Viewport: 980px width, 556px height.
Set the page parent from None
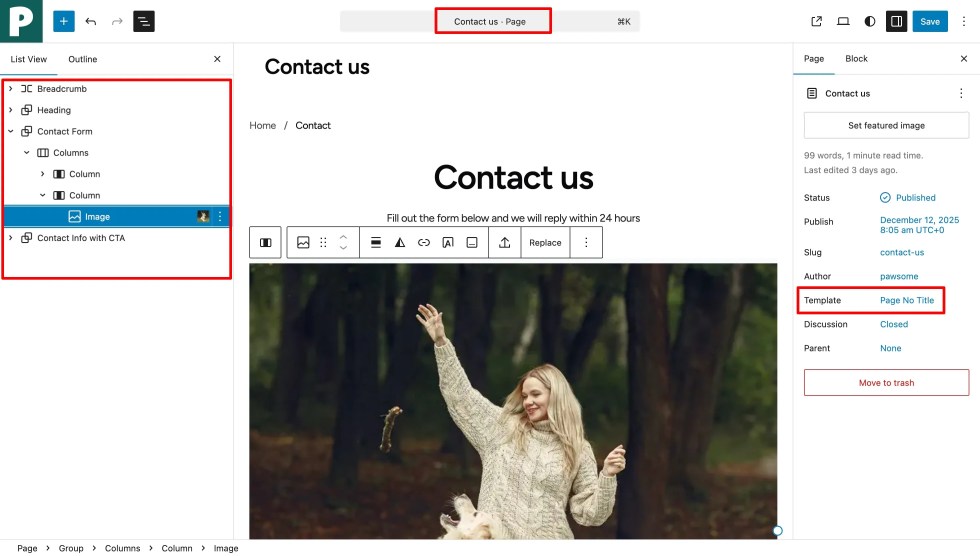[891, 348]
